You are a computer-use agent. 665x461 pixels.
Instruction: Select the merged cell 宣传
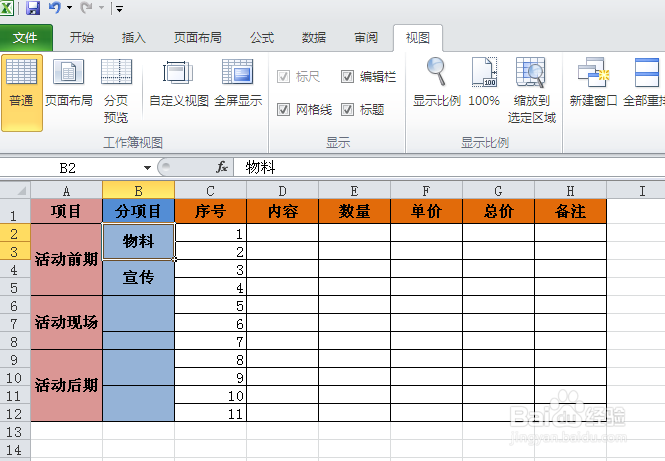click(138, 277)
